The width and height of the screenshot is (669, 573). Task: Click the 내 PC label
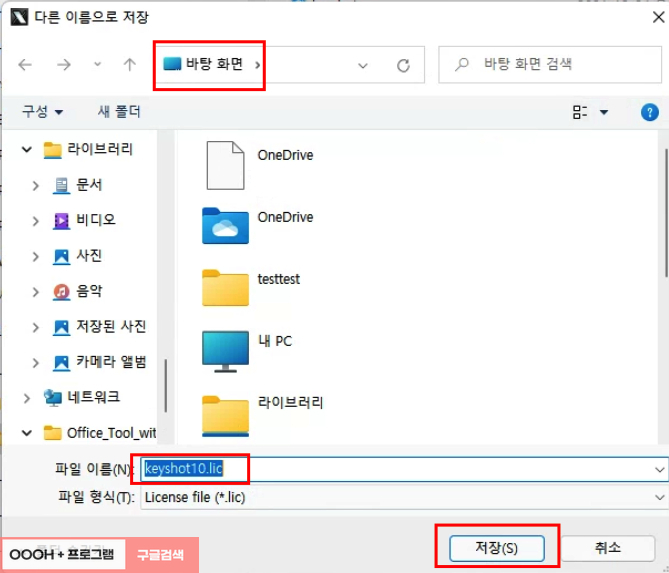pos(275,341)
